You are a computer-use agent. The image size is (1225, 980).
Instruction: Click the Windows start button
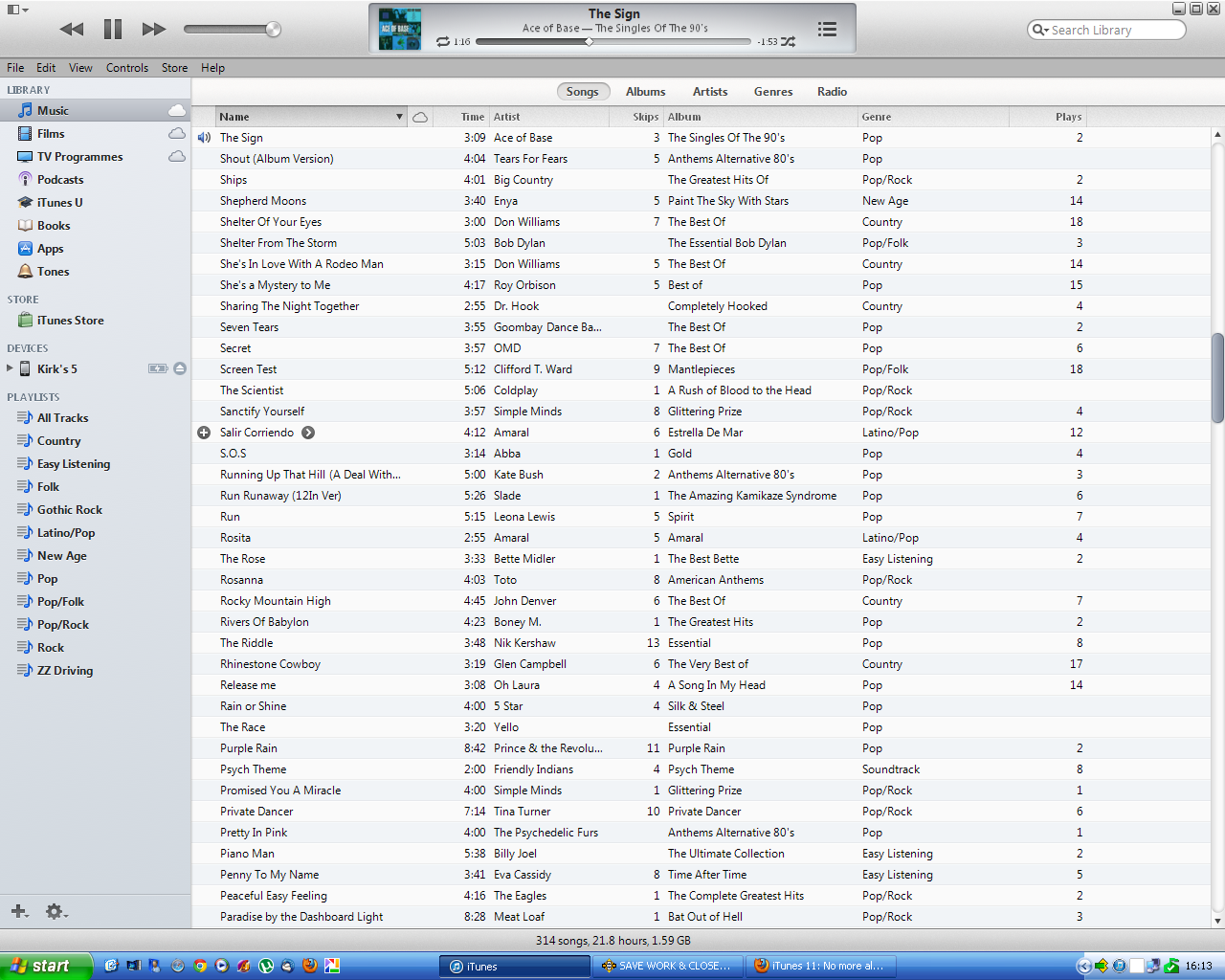click(x=46, y=966)
